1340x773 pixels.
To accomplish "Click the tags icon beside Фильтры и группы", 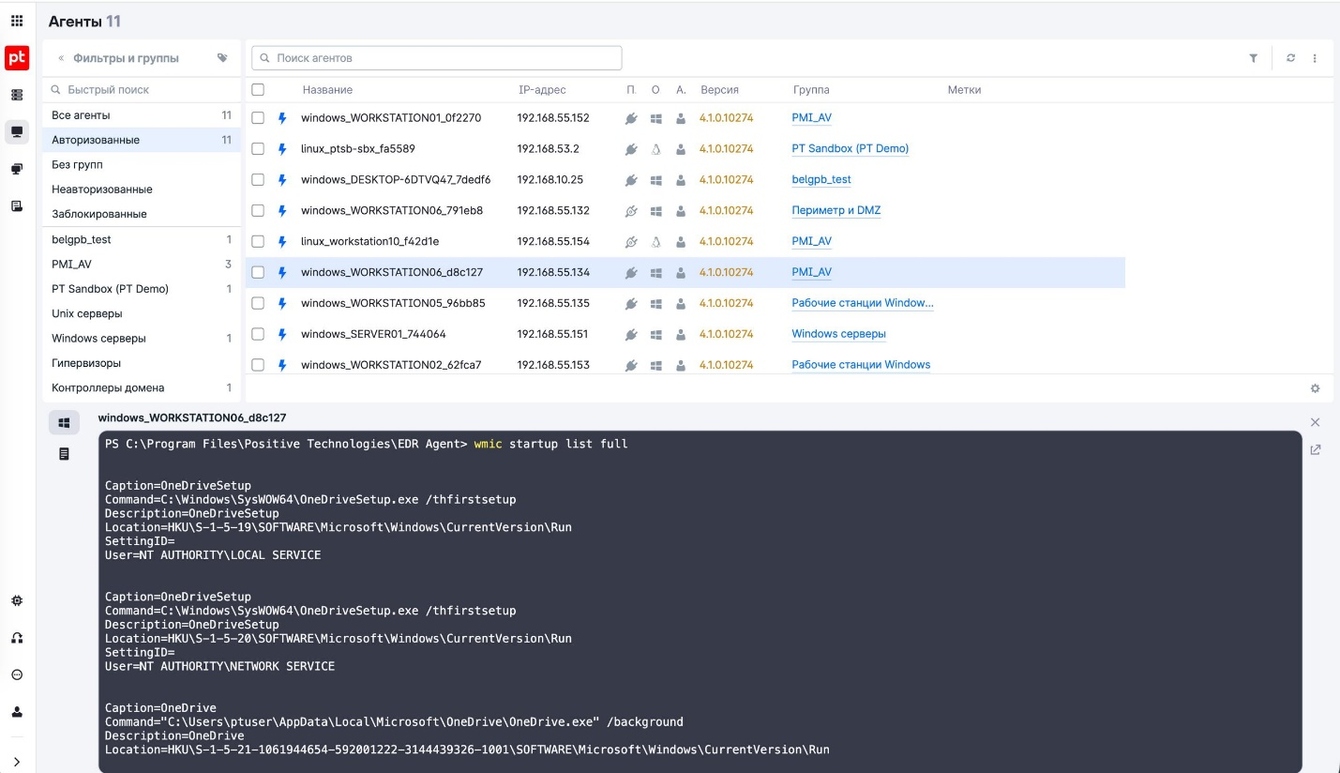I will (222, 58).
